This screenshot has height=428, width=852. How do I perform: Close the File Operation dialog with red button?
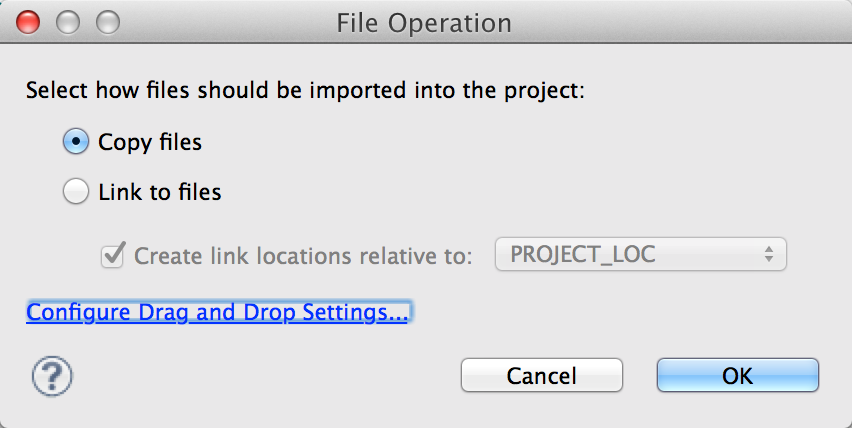coord(28,23)
